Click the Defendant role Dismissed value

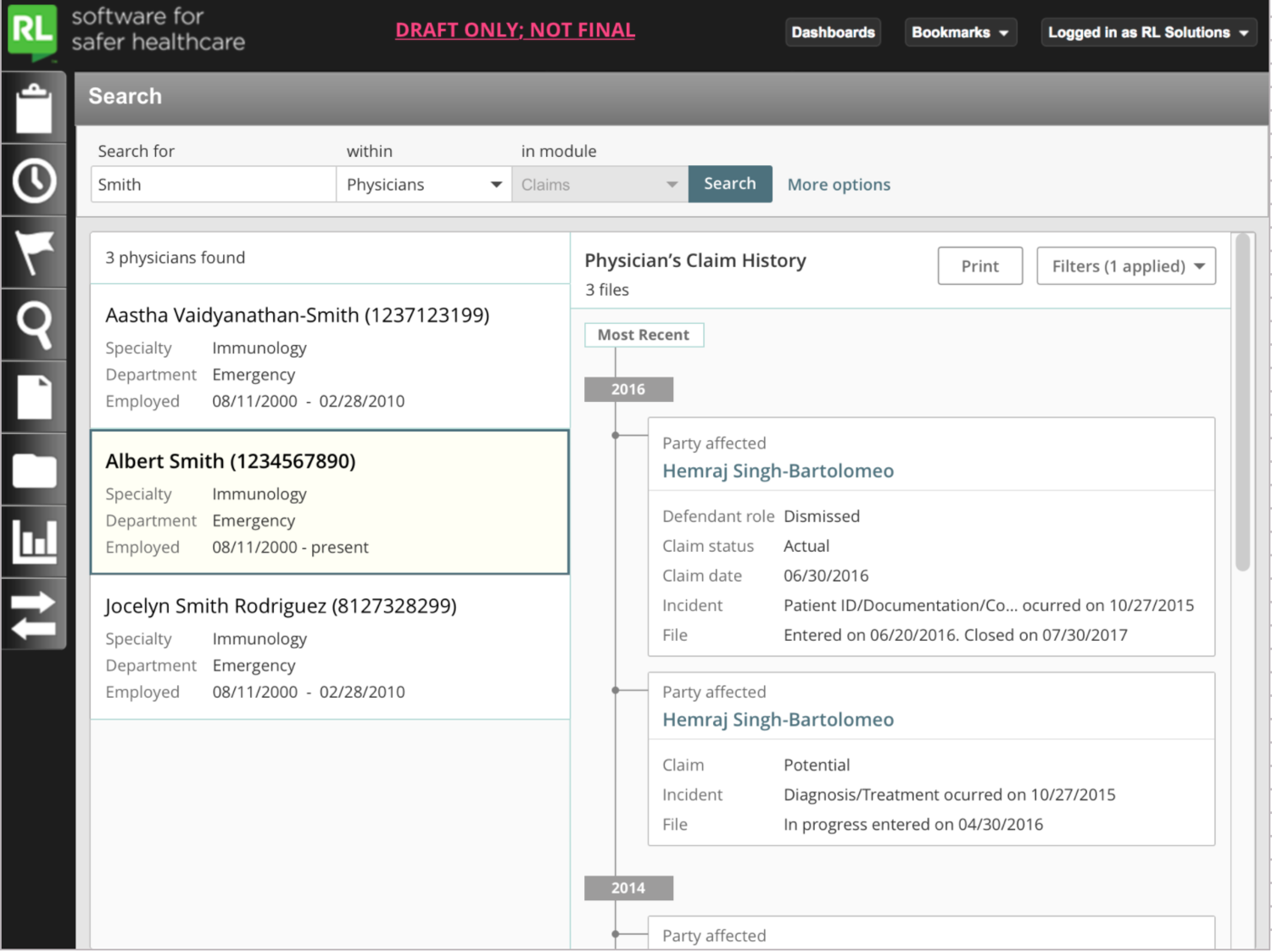pos(822,516)
